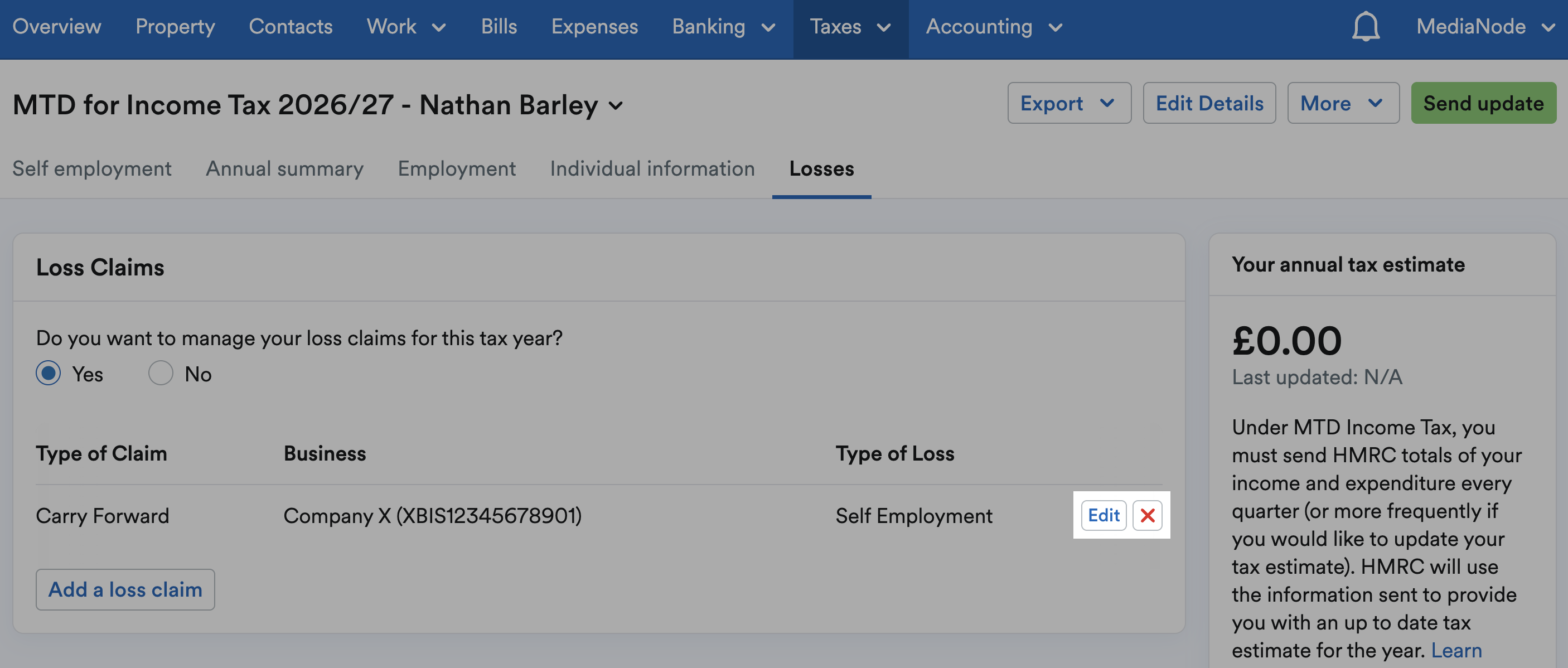Open the More dropdown

pos(1343,103)
